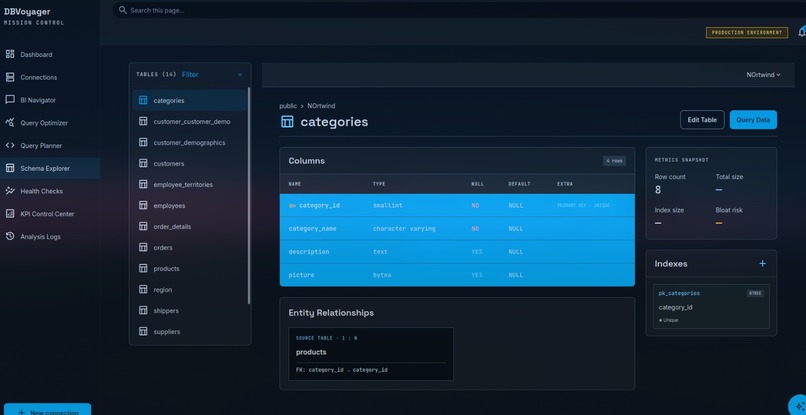Click the products relationship card
Screen dimensions: 806x415
tap(371, 354)
